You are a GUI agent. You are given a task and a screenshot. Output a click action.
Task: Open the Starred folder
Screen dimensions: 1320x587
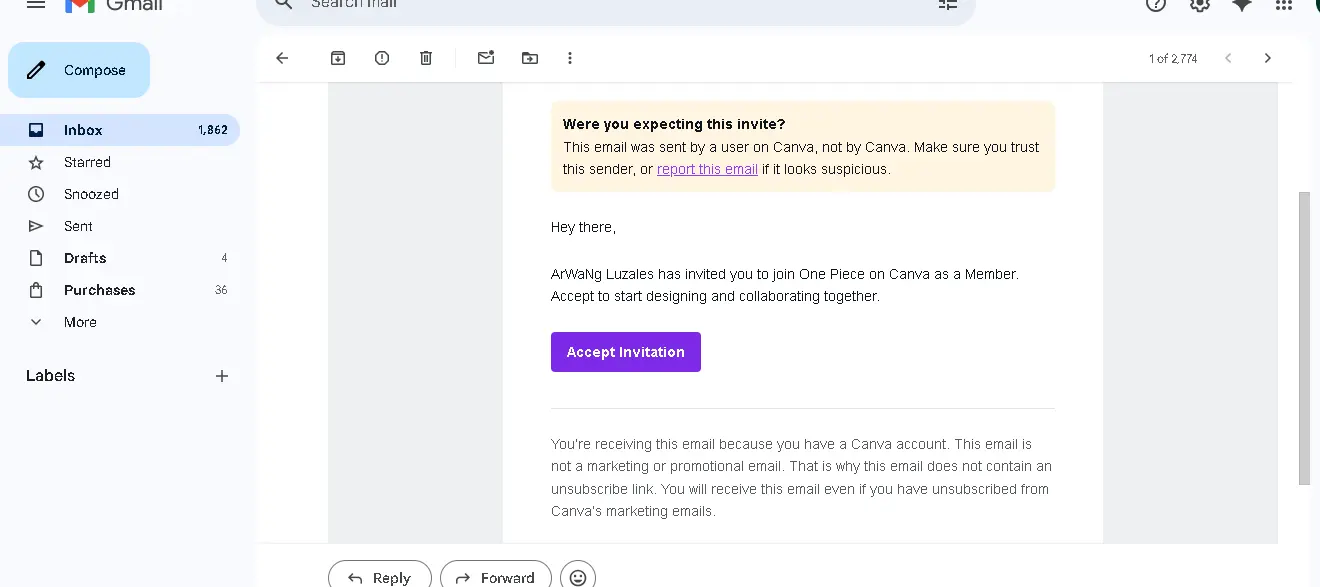[120, 162]
